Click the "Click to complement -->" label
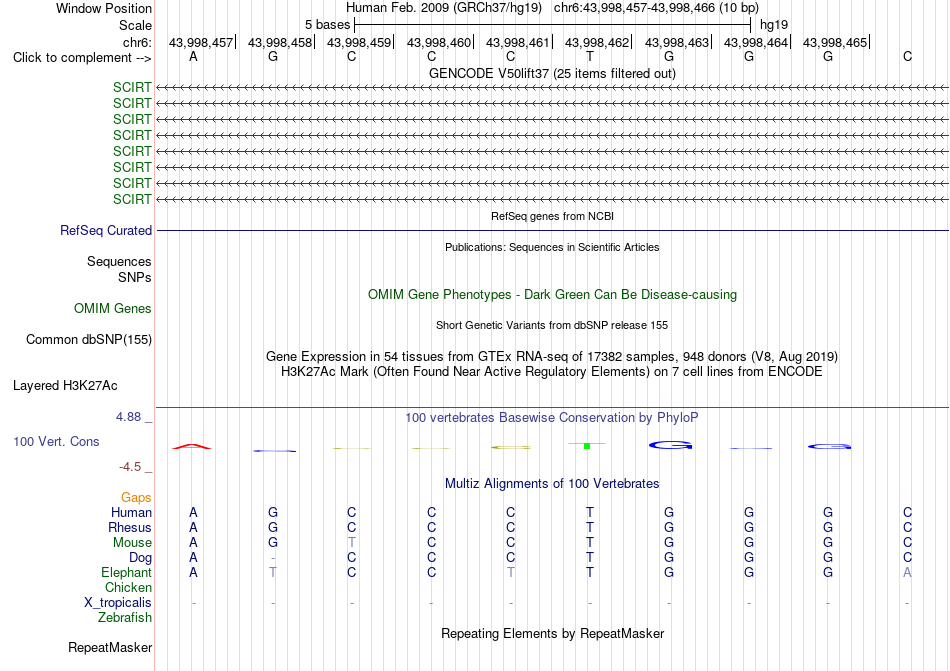This screenshot has height=671, width=950. pos(82,58)
